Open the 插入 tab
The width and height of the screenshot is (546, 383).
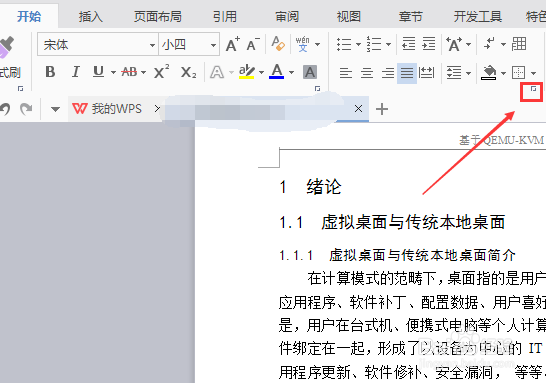[x=91, y=16]
